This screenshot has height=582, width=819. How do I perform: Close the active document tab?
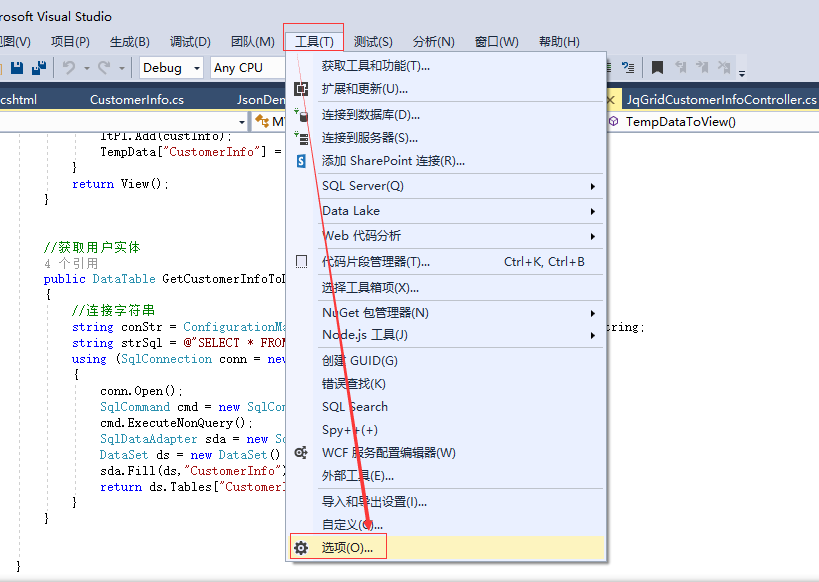[x=611, y=100]
